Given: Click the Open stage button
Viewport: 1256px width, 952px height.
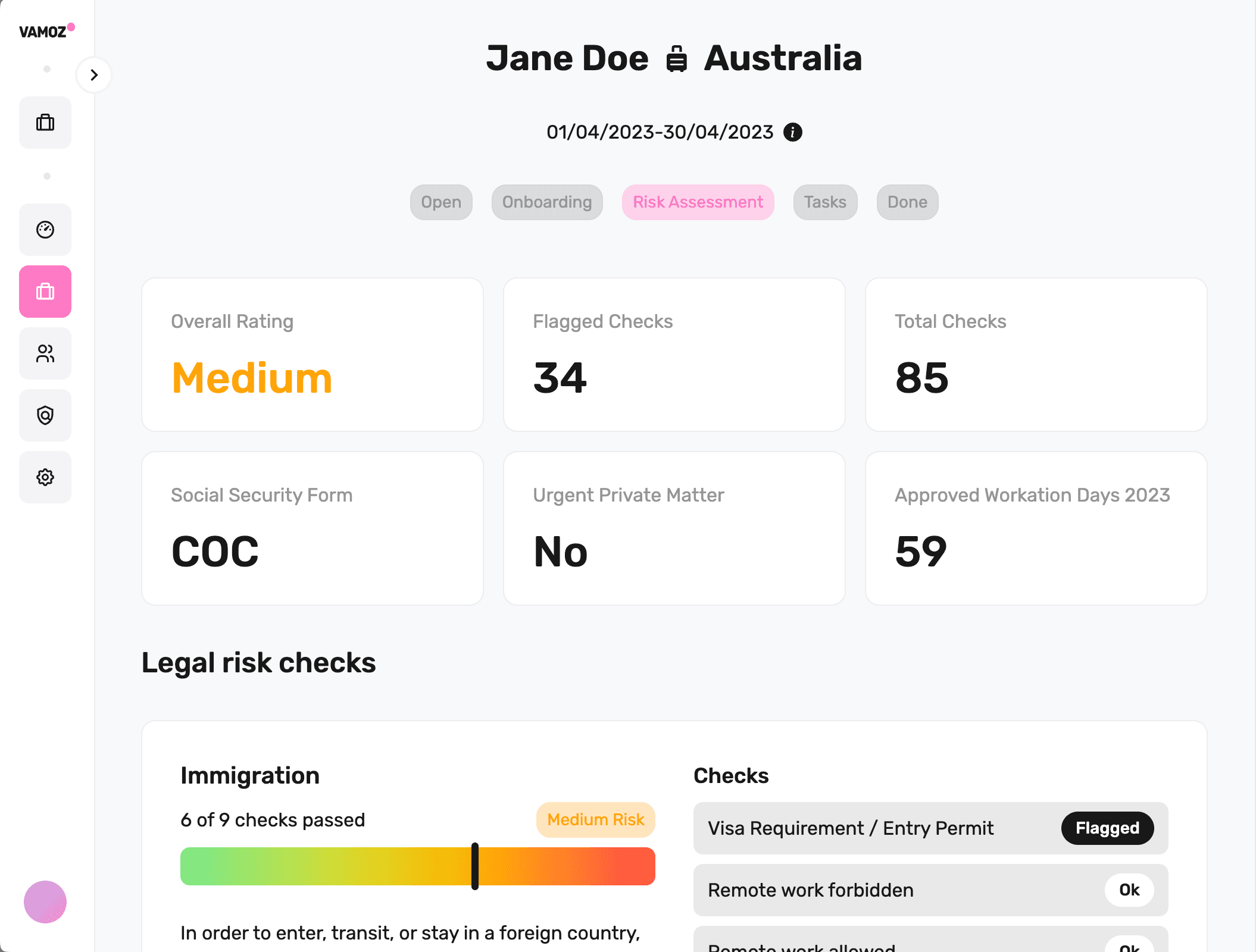Looking at the screenshot, I should point(440,202).
